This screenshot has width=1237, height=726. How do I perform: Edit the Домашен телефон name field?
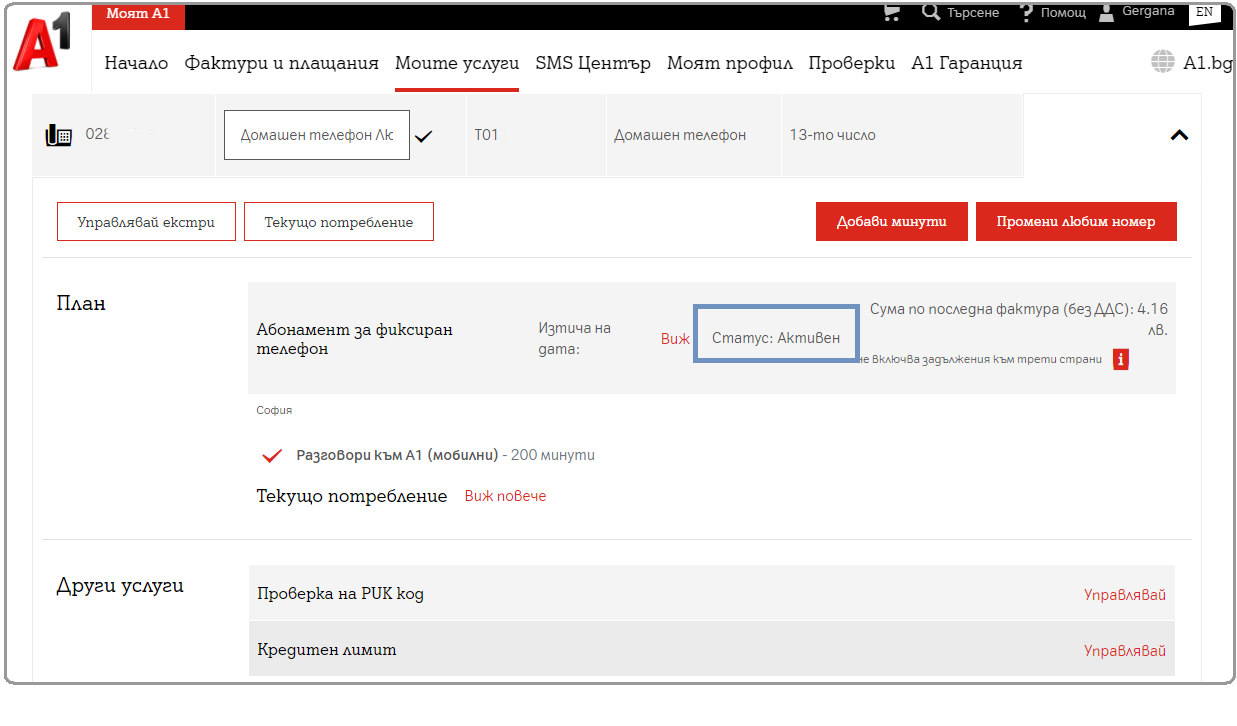coord(317,135)
